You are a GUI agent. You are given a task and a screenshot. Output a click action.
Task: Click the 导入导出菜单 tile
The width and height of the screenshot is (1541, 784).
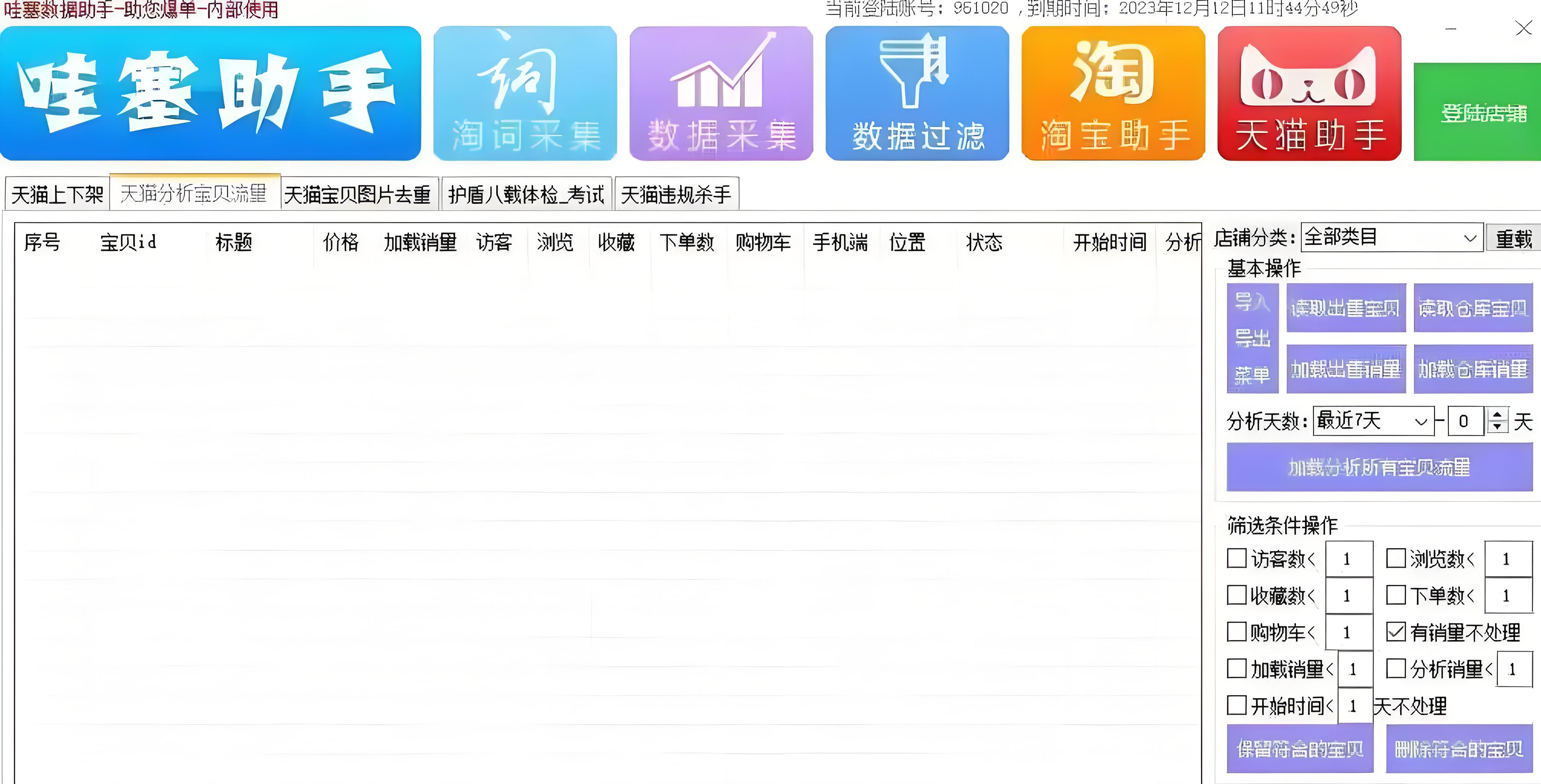1253,338
